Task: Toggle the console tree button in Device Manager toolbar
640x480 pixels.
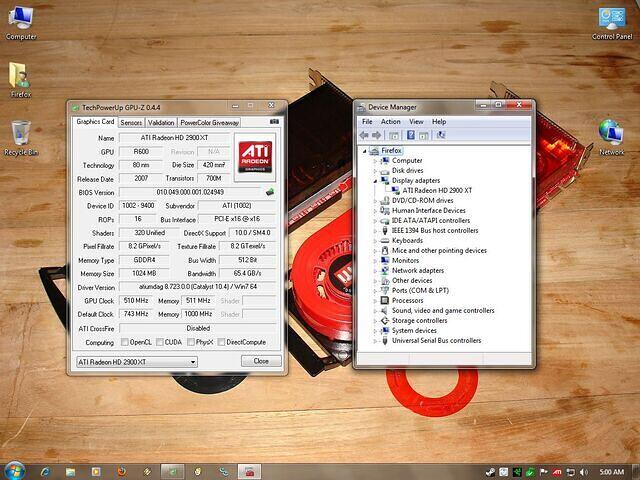Action: click(393, 135)
